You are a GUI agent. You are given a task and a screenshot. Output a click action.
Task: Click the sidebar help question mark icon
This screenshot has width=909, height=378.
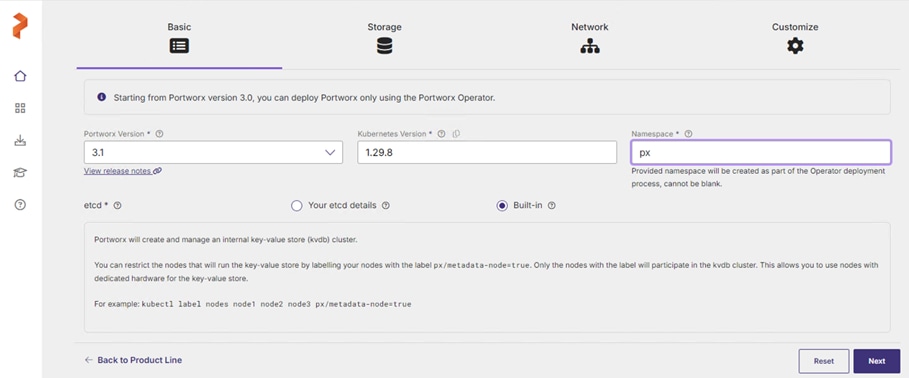[x=20, y=205]
